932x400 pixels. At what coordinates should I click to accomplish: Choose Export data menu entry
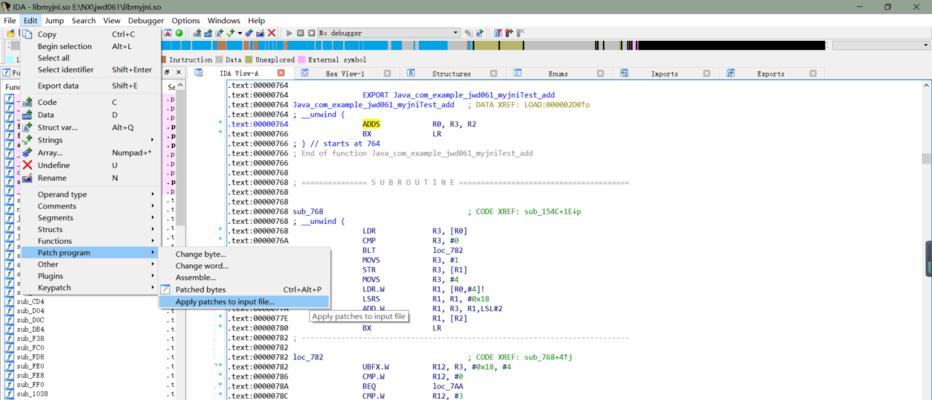pyautogui.click(x=91, y=86)
